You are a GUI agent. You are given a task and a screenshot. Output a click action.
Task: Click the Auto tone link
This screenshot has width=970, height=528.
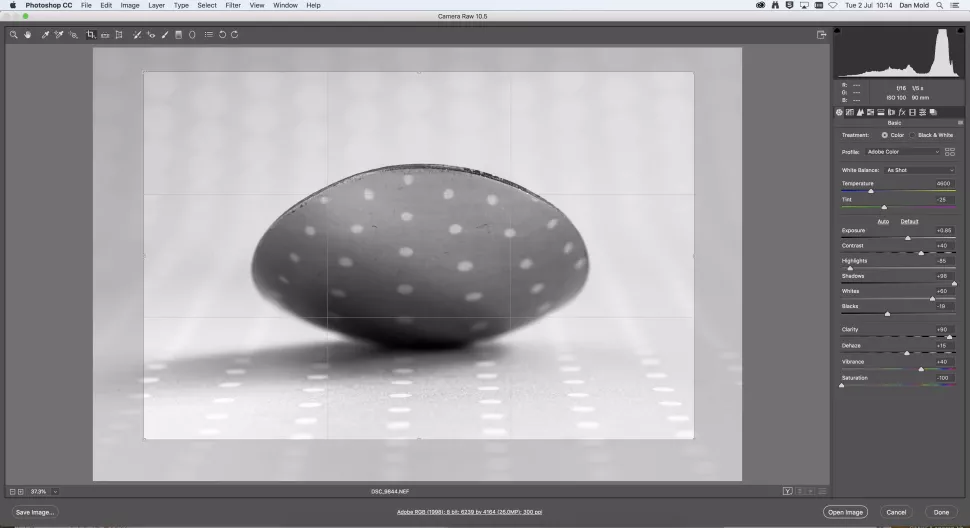click(883, 221)
